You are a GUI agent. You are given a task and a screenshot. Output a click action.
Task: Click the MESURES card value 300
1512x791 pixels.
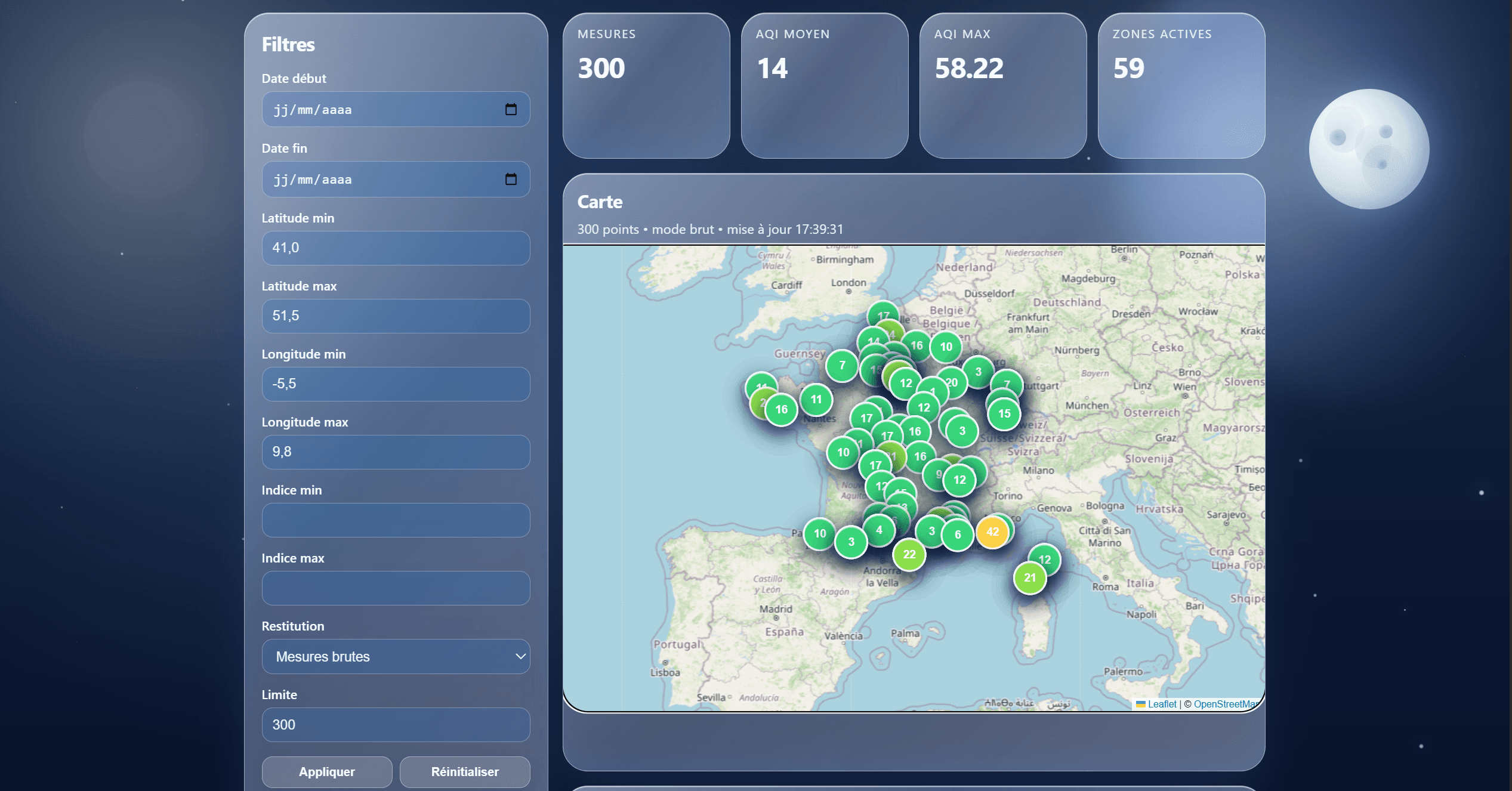(601, 68)
